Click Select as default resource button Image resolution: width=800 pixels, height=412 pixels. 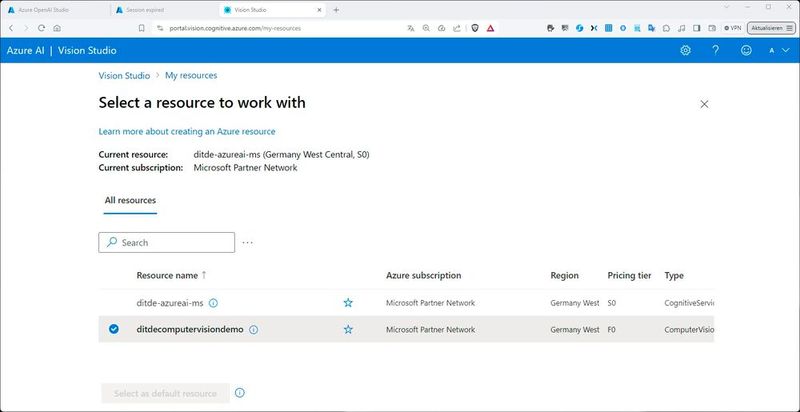tap(165, 393)
